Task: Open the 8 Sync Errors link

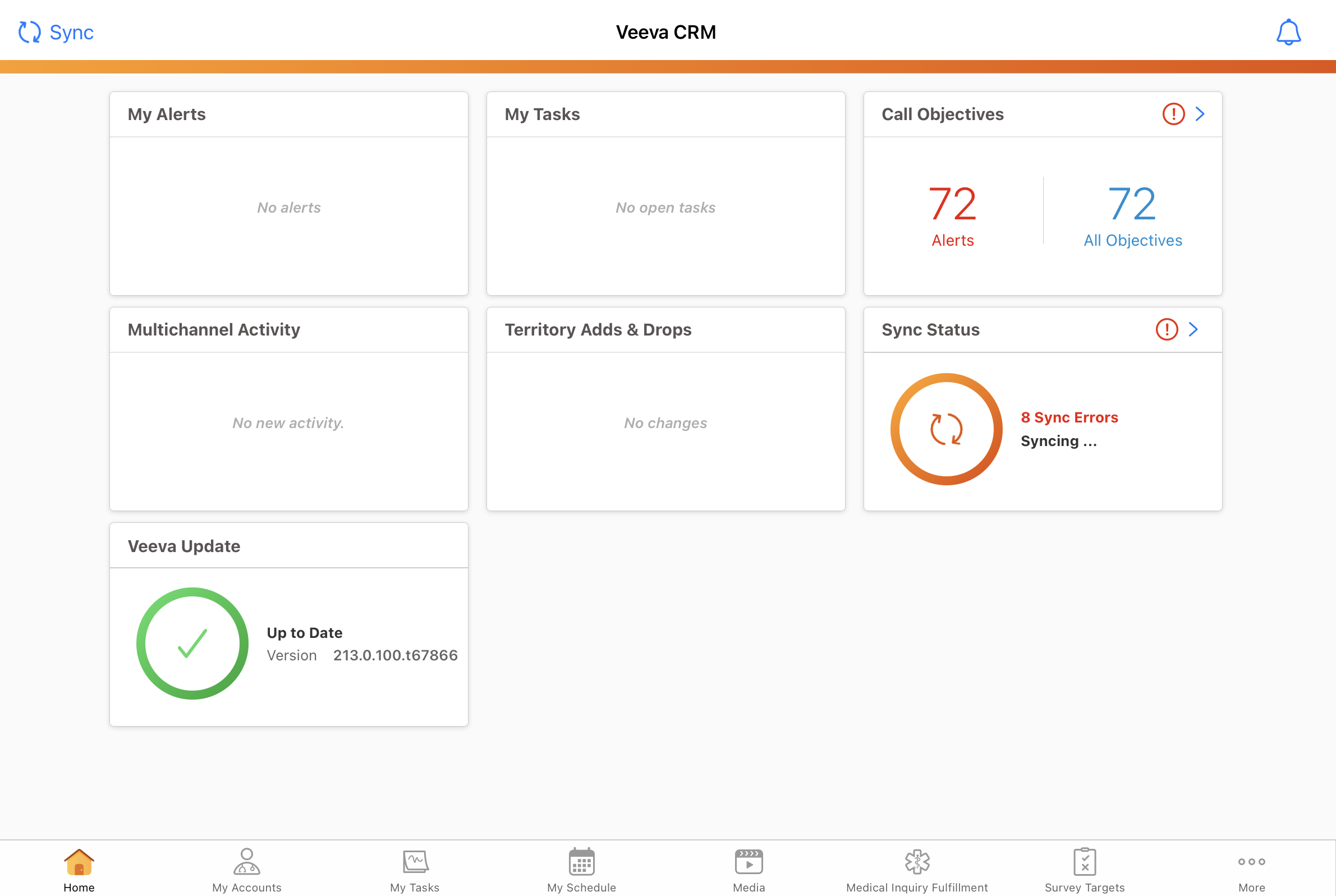Action: (x=1069, y=417)
